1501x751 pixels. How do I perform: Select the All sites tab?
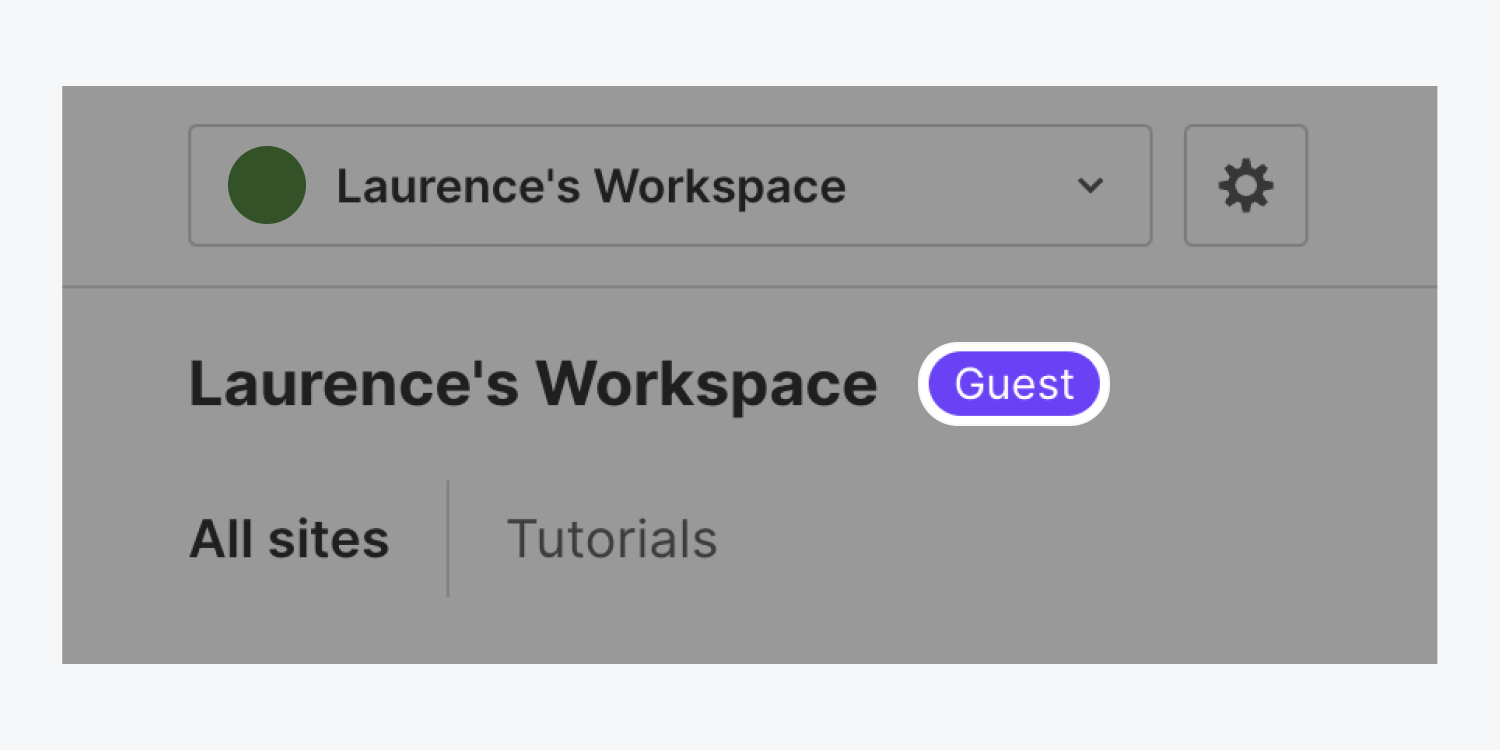(289, 539)
